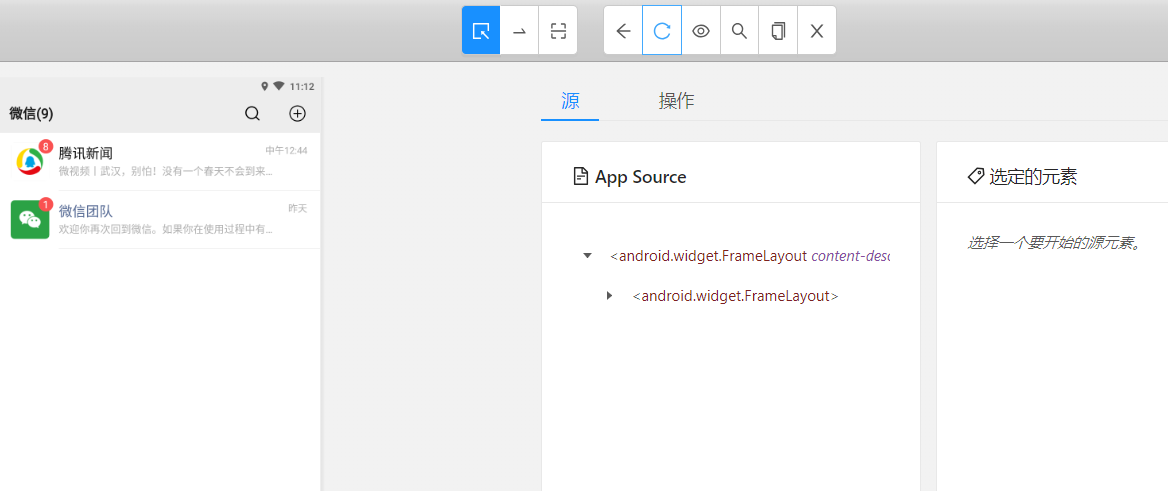Click the 微视频丨武汉 message preview
The image size is (1168, 491).
(165, 172)
